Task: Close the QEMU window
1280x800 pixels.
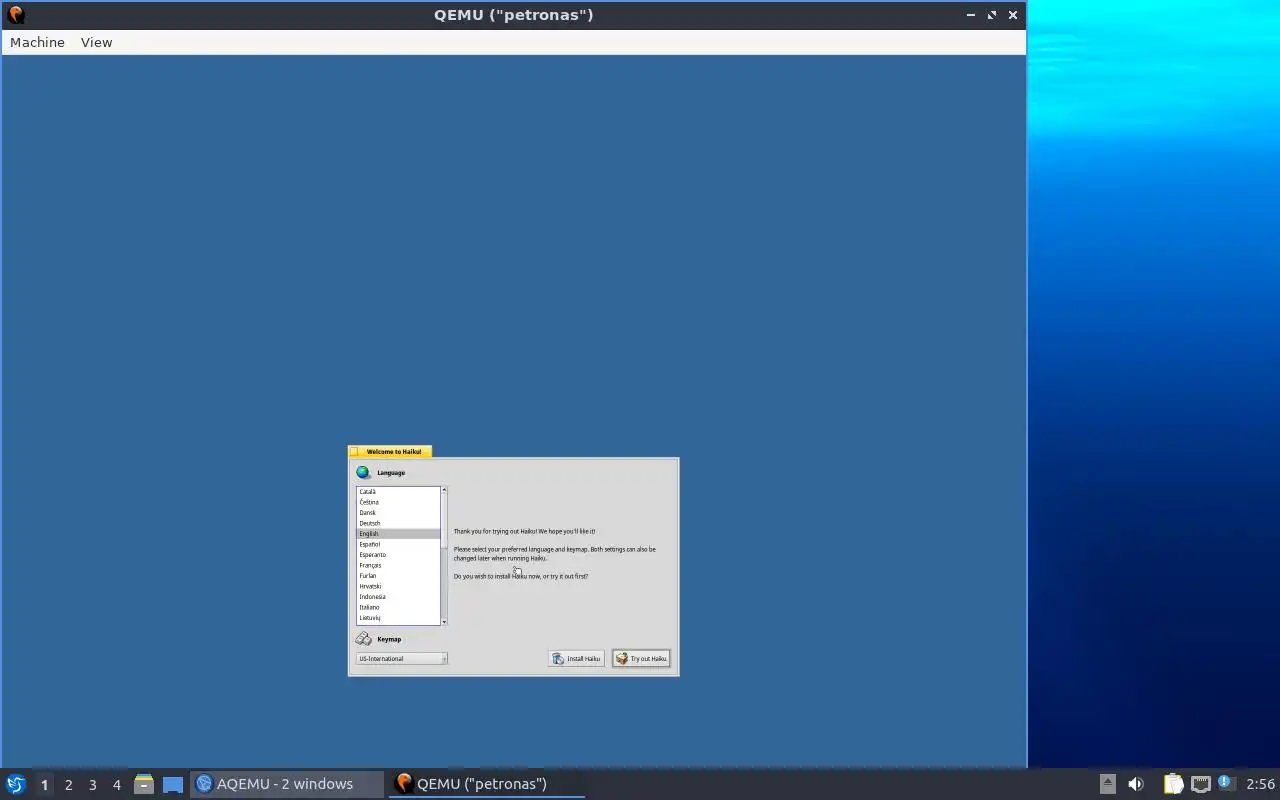Action: coord(1013,15)
